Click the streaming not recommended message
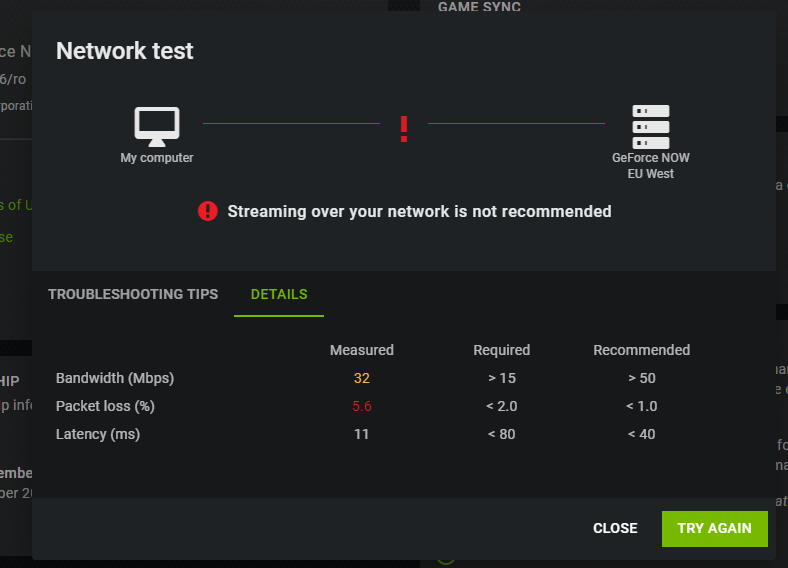 point(419,211)
